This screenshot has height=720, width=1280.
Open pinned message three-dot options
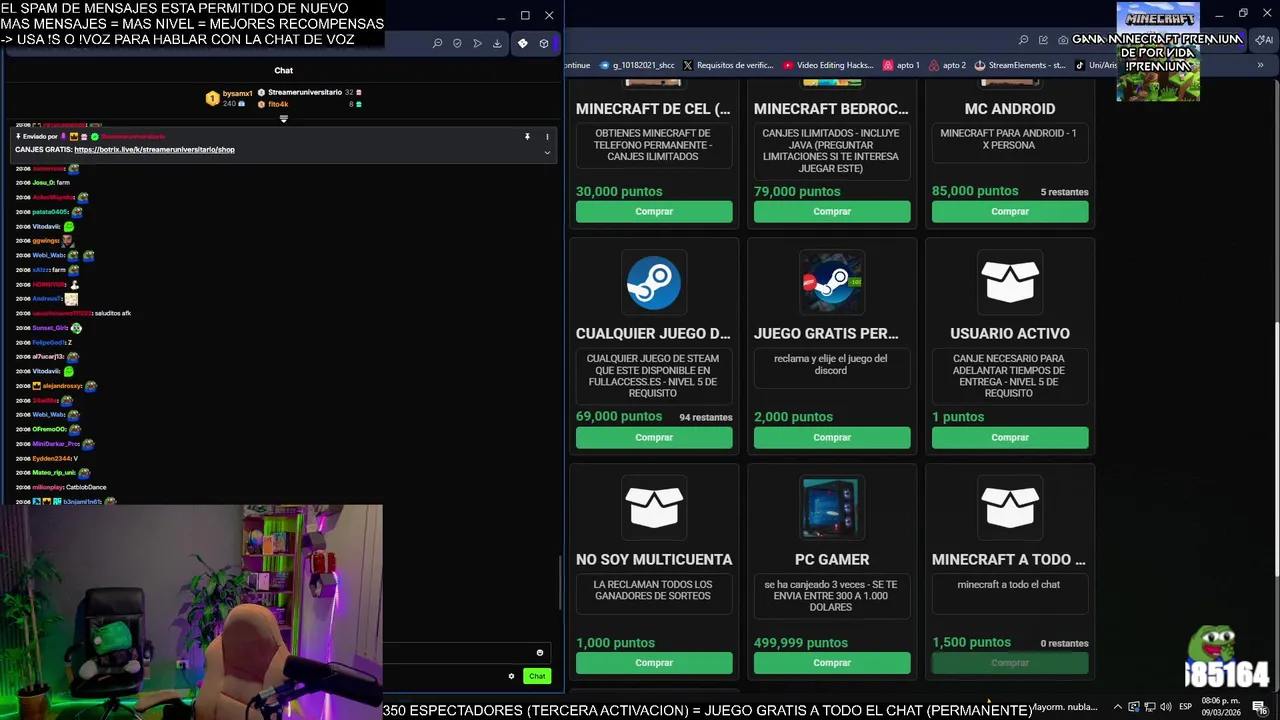click(547, 136)
